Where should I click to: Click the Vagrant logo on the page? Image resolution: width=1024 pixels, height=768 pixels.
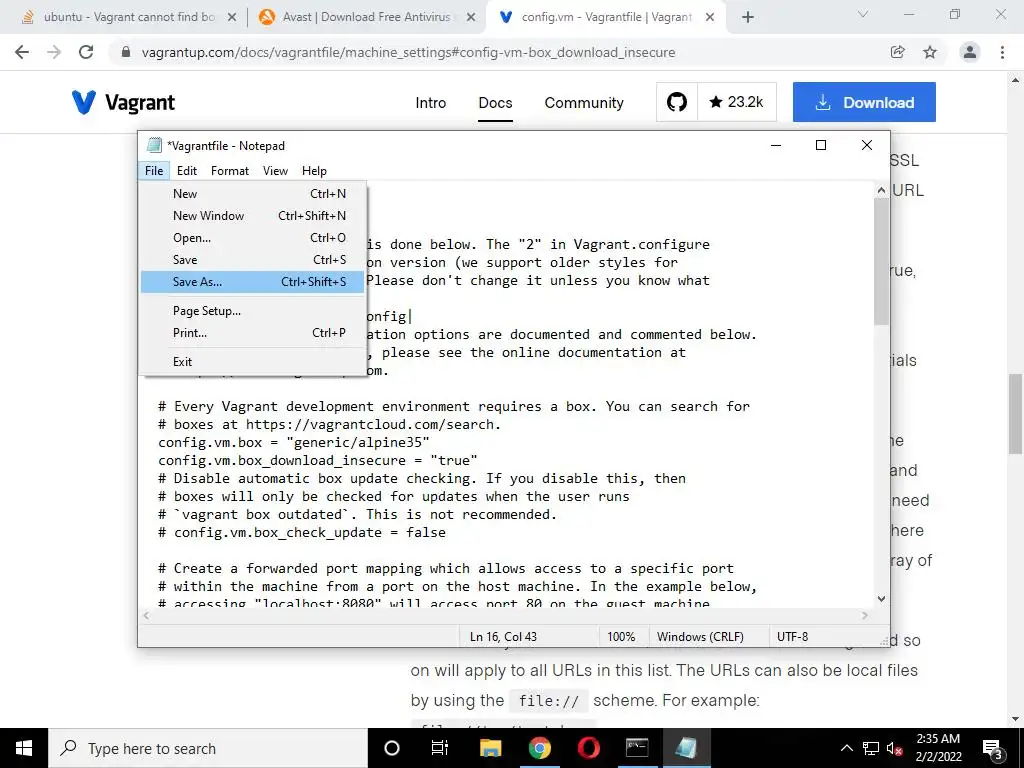click(x=123, y=103)
